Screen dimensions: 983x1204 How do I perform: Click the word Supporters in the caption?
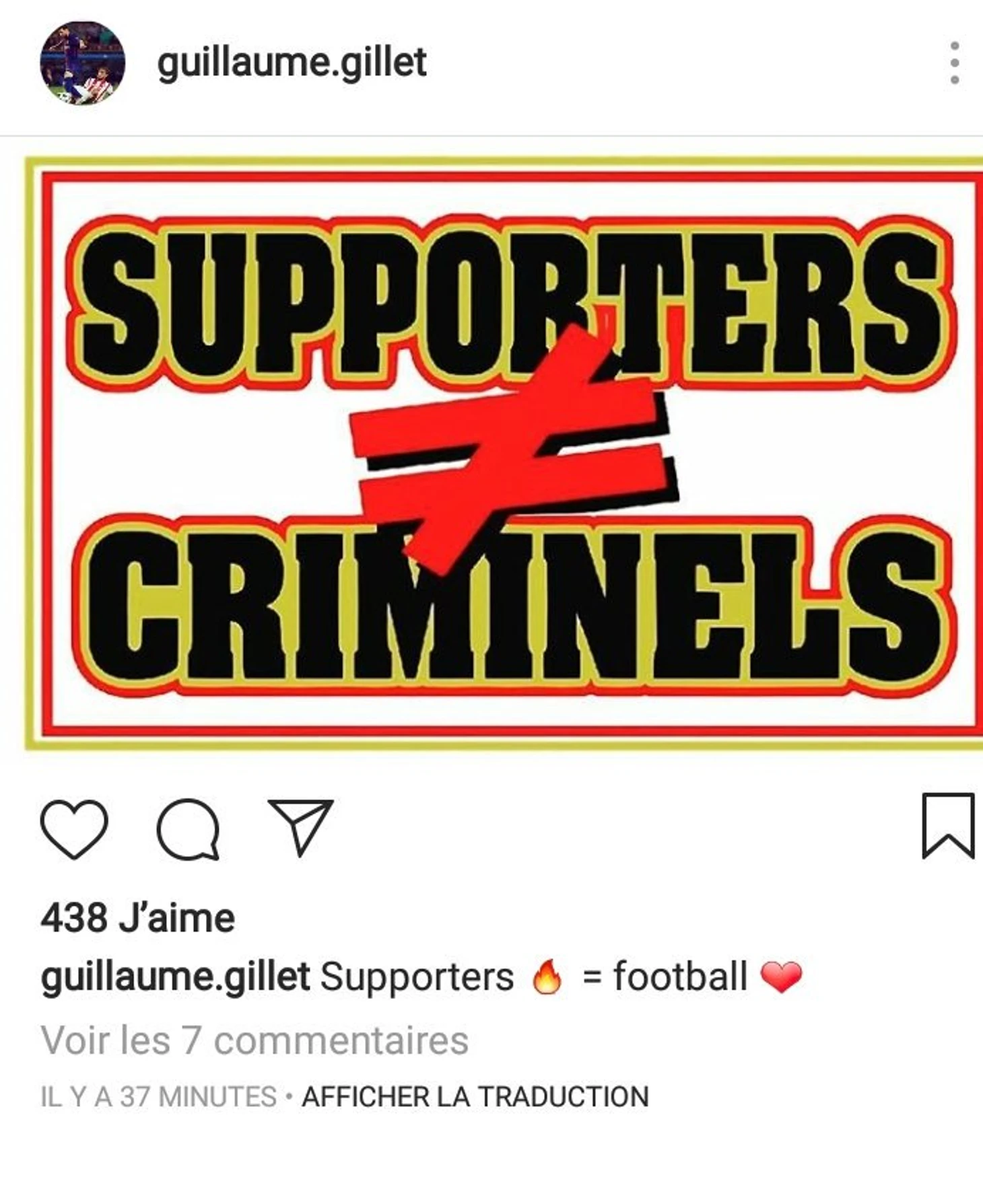tap(417, 979)
